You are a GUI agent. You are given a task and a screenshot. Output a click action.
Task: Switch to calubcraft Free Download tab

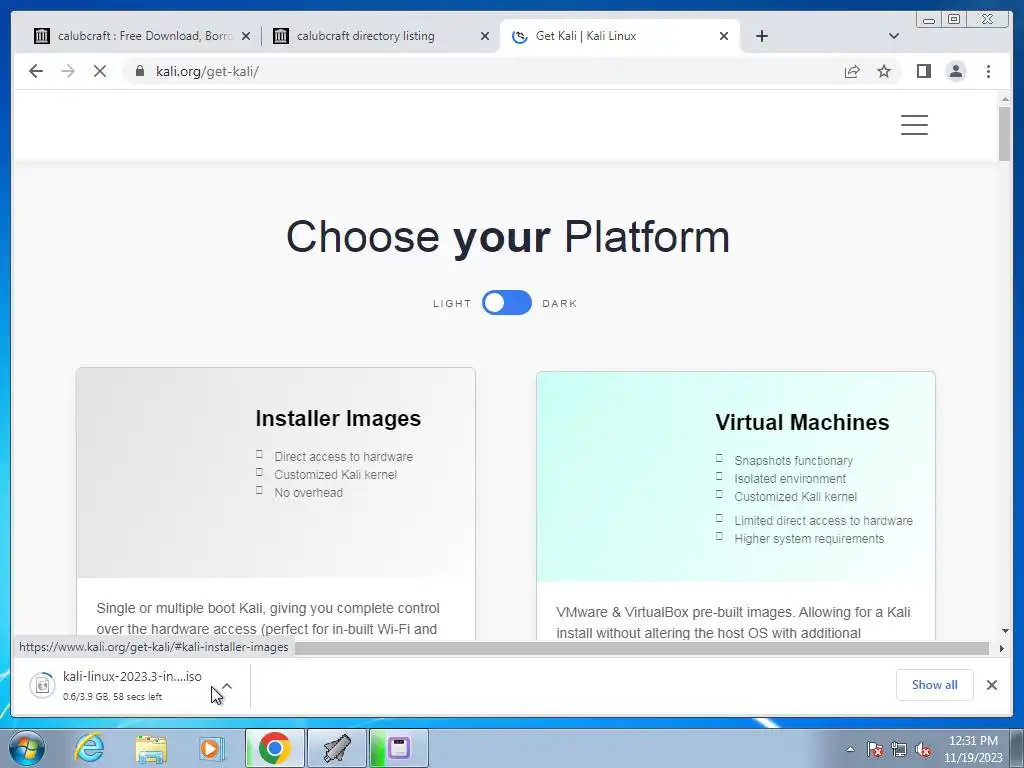click(143, 36)
